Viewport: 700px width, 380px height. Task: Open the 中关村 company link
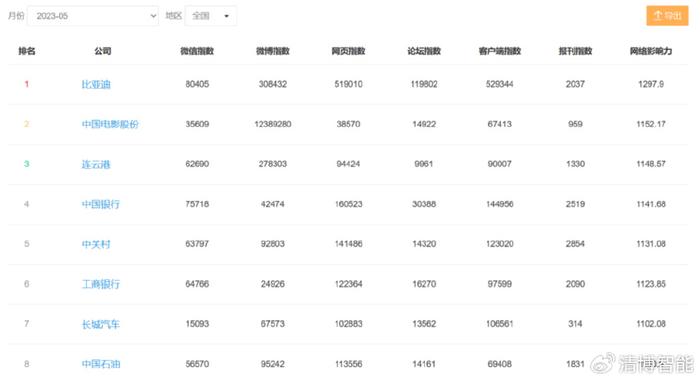96,244
